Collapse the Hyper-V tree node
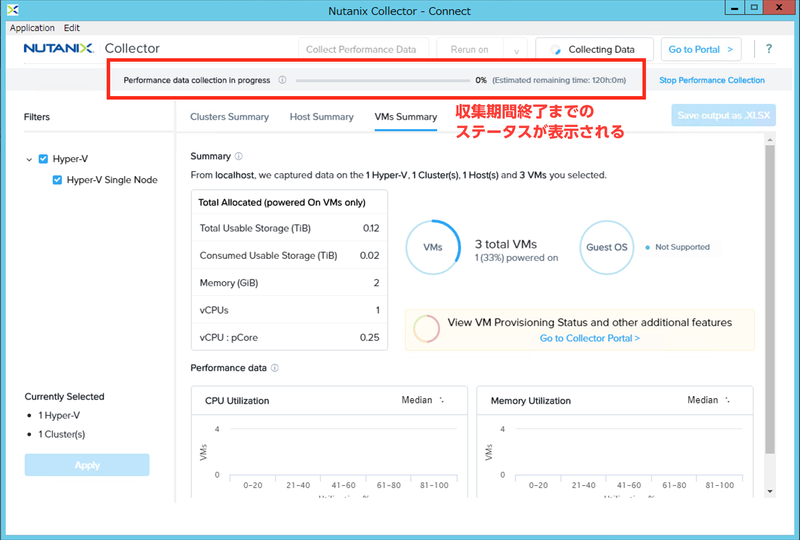The height and width of the screenshot is (540, 800). pos(29,159)
